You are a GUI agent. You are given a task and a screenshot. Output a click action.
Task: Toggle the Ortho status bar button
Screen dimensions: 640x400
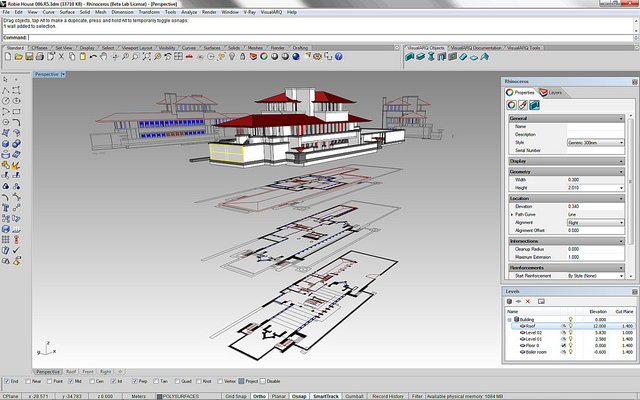257,396
